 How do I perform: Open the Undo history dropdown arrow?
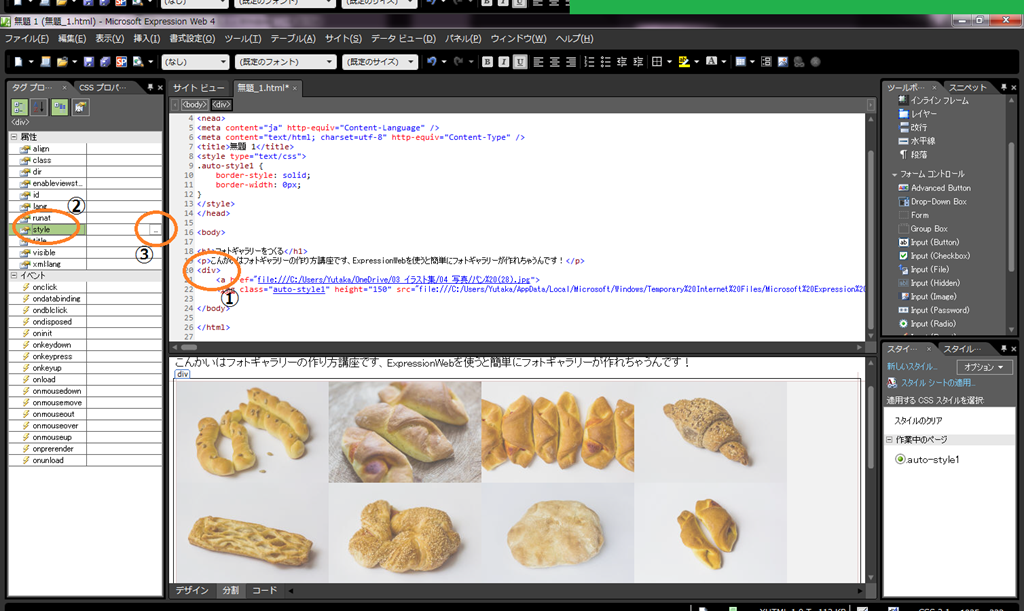pyautogui.click(x=444, y=62)
